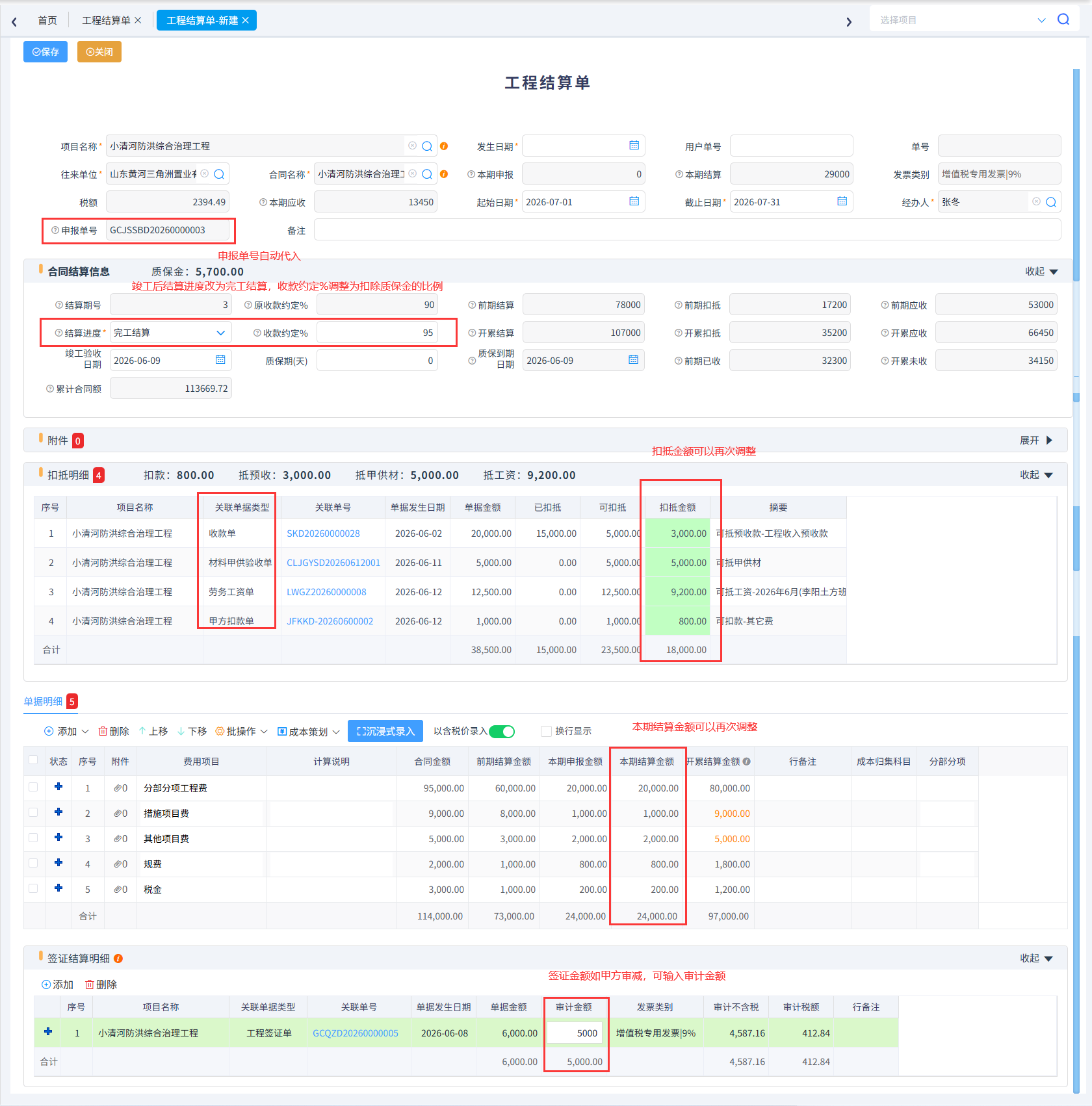
Task: Click the 保存 button
Action: point(45,52)
